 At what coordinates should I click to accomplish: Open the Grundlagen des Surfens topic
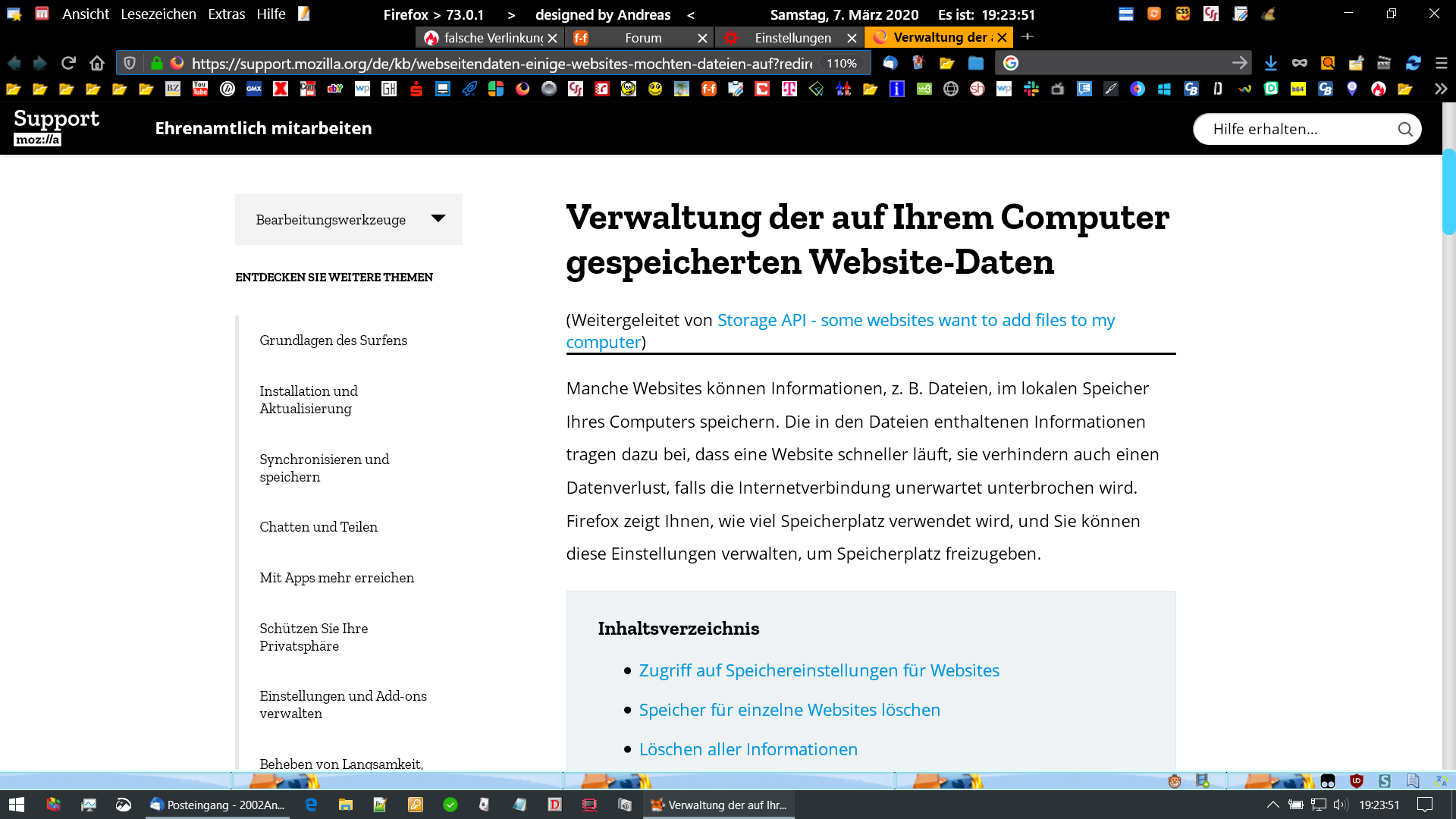coord(333,340)
